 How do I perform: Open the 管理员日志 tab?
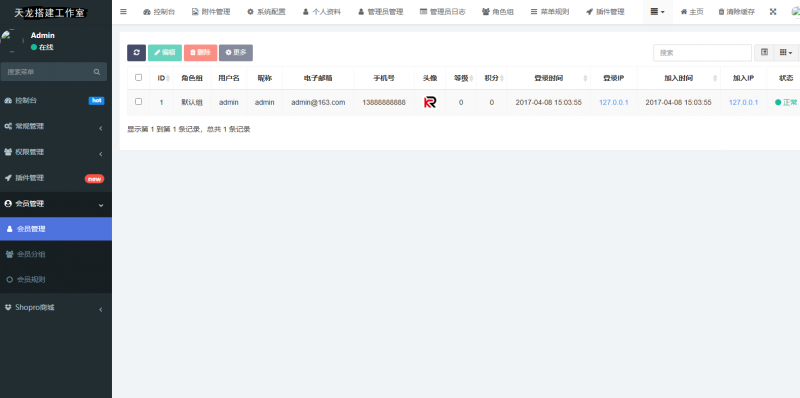[442, 12]
